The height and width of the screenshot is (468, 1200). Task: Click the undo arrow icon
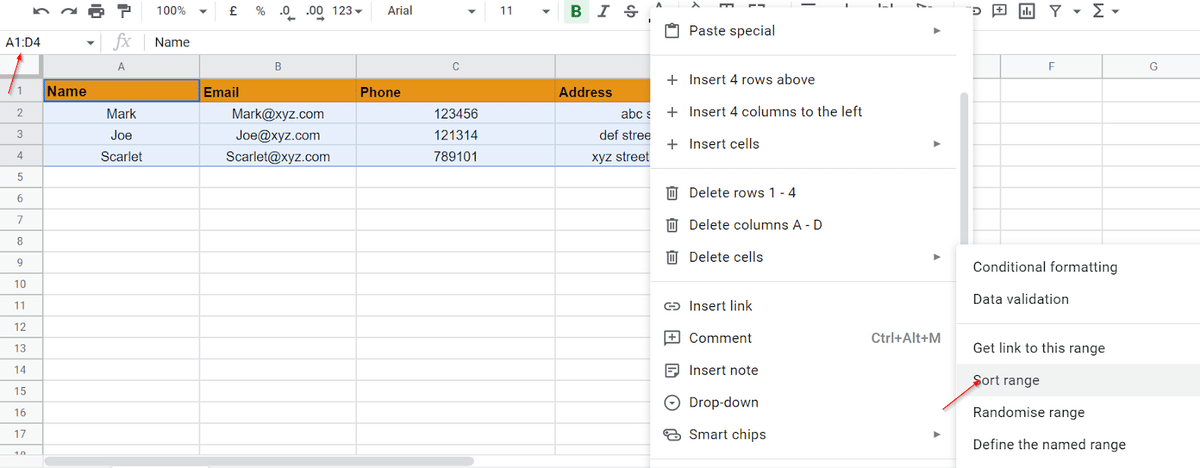[x=41, y=11]
